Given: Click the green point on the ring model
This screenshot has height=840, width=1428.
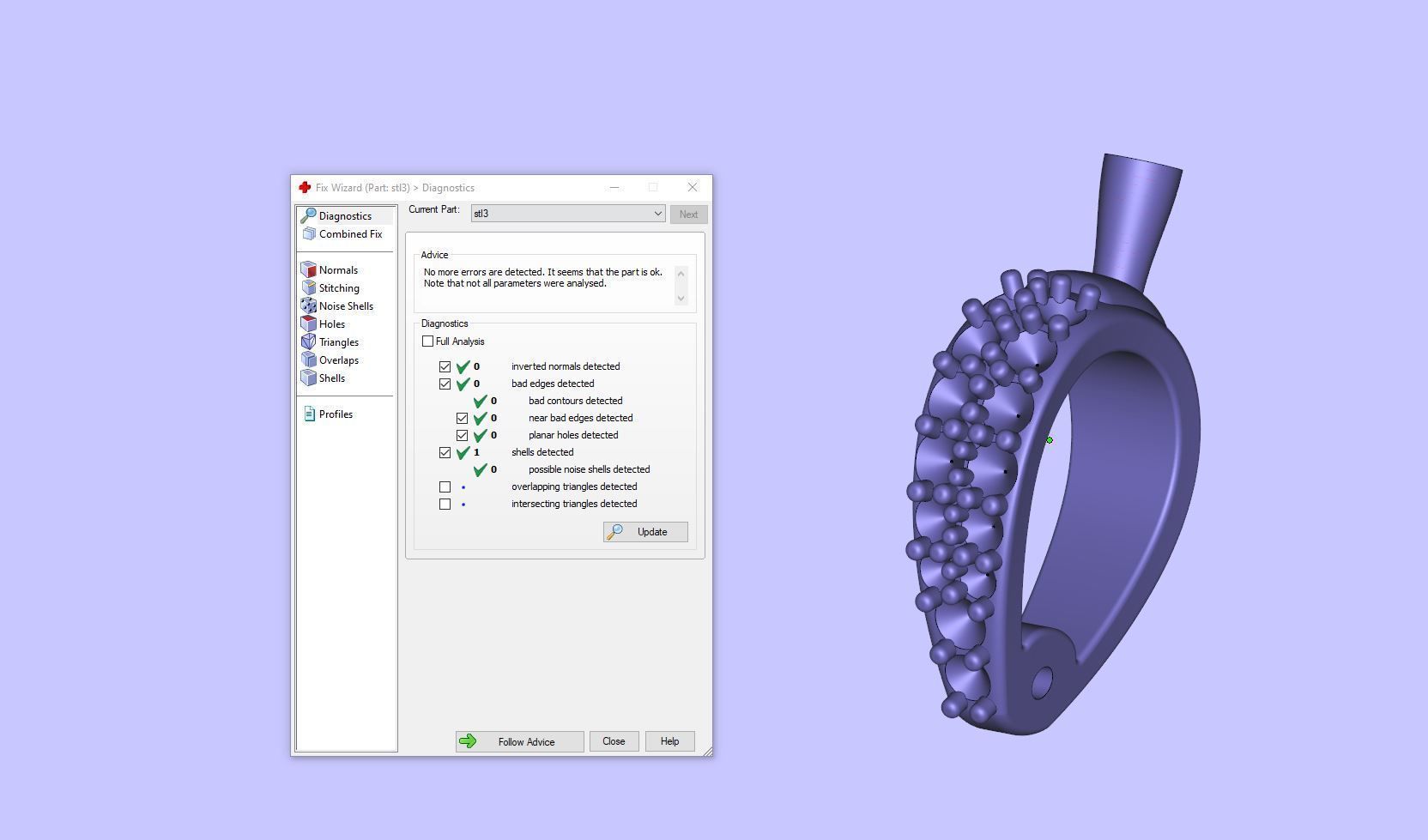Looking at the screenshot, I should click(1050, 440).
